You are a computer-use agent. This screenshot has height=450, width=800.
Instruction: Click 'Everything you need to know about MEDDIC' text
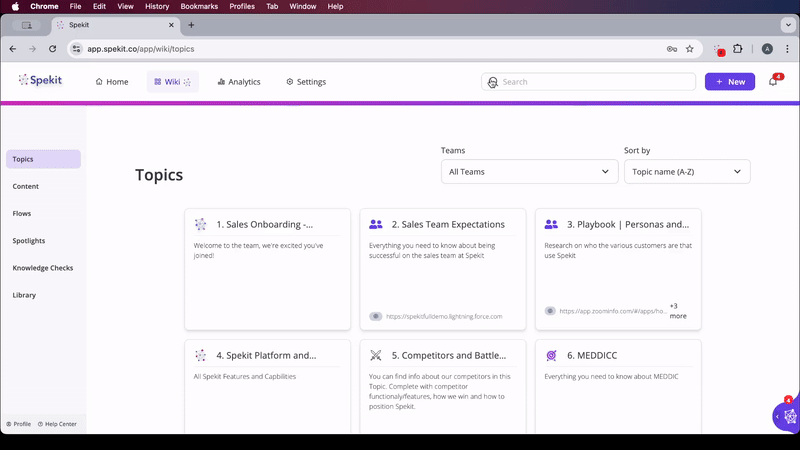611,377
